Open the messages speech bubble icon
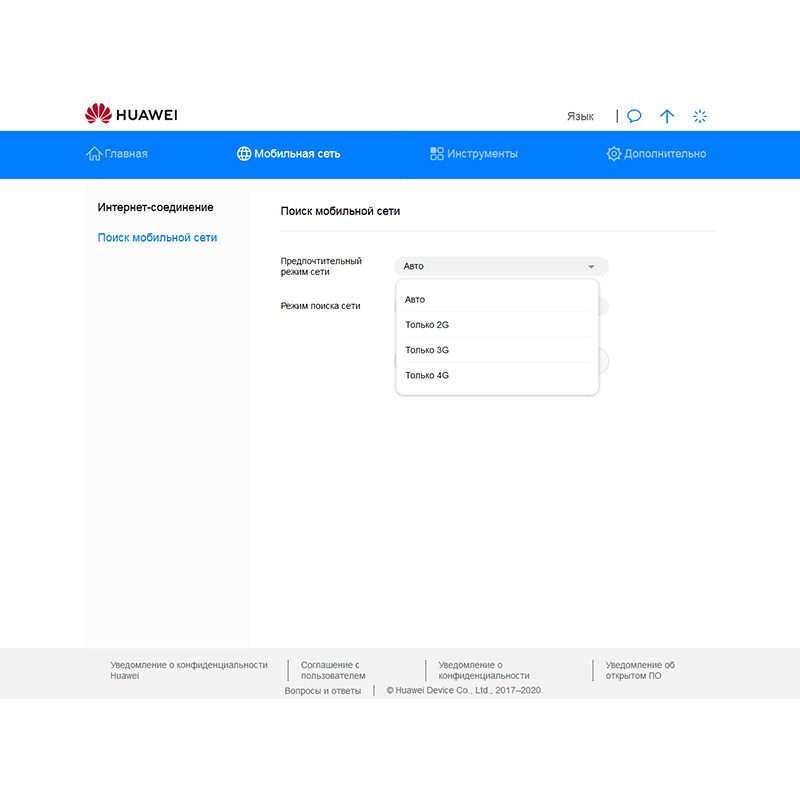 (634, 116)
